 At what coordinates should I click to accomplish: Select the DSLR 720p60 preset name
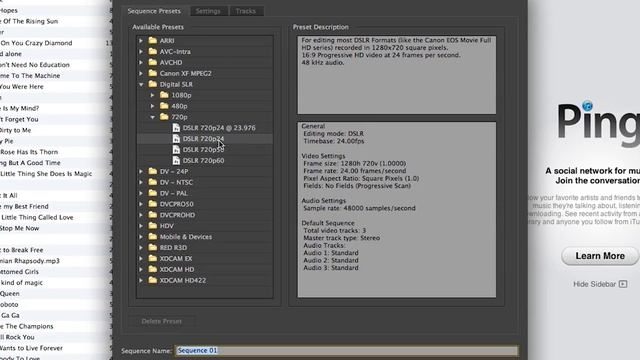click(203, 160)
